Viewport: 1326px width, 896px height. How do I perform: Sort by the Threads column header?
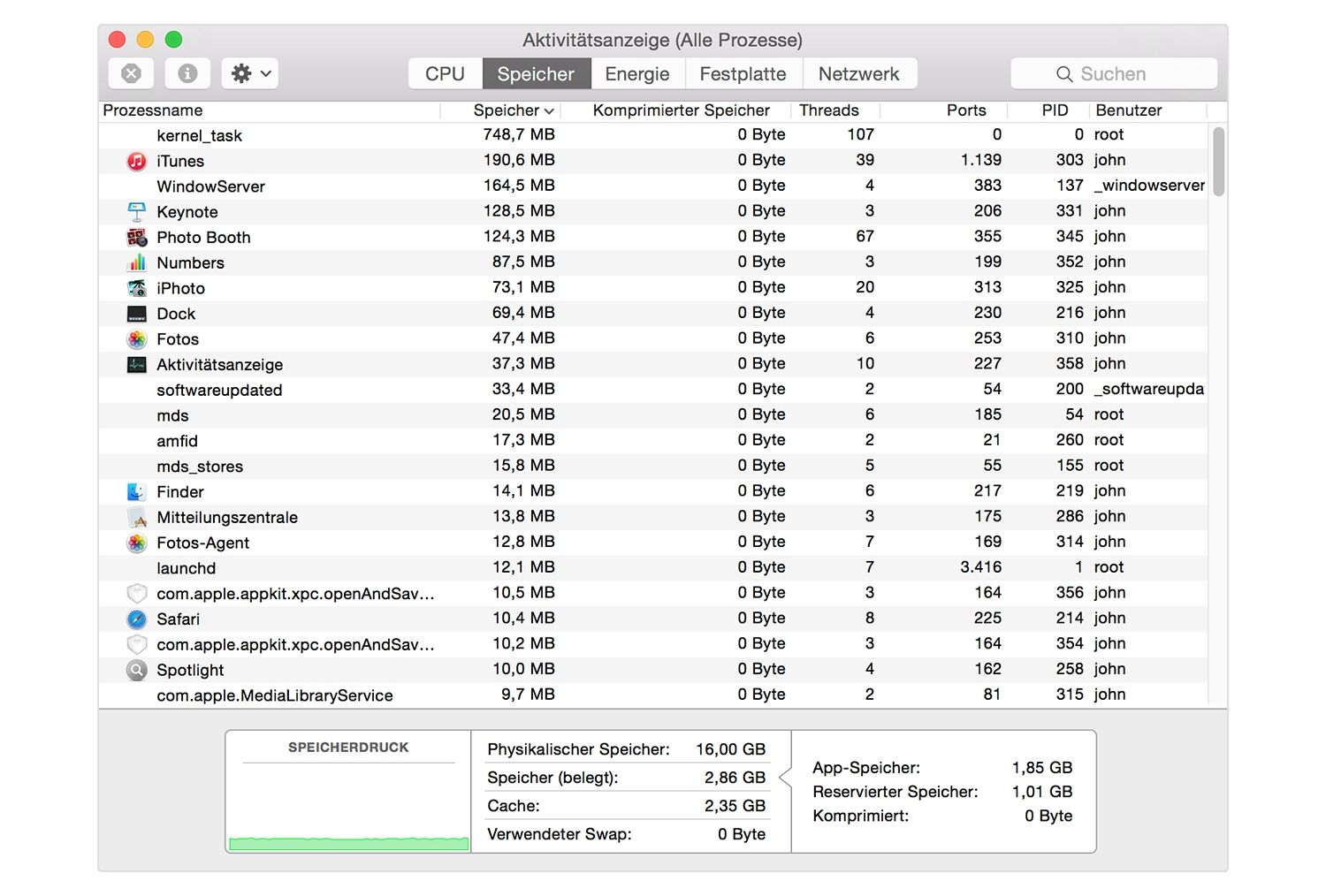(x=835, y=110)
